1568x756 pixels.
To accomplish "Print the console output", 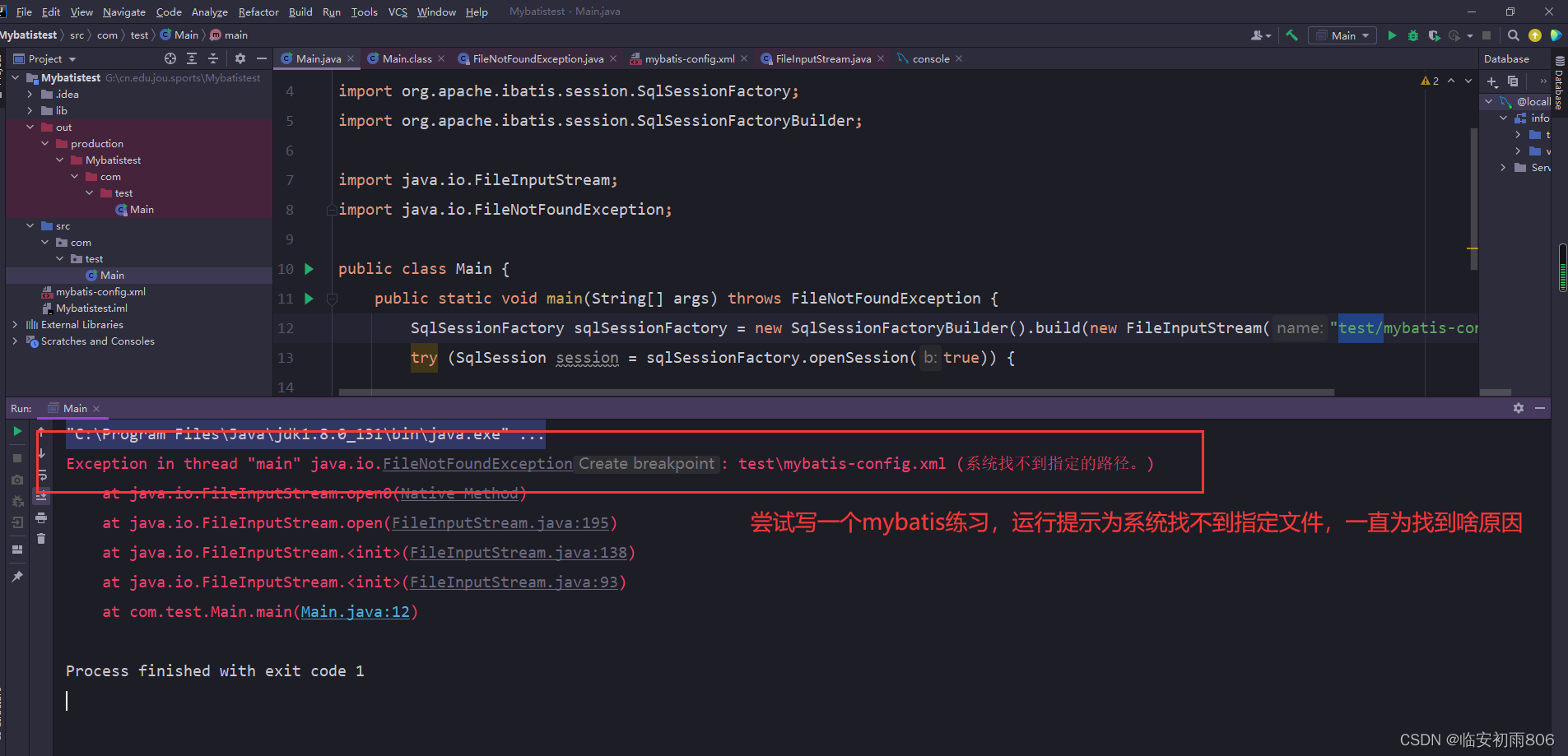I will point(41,517).
